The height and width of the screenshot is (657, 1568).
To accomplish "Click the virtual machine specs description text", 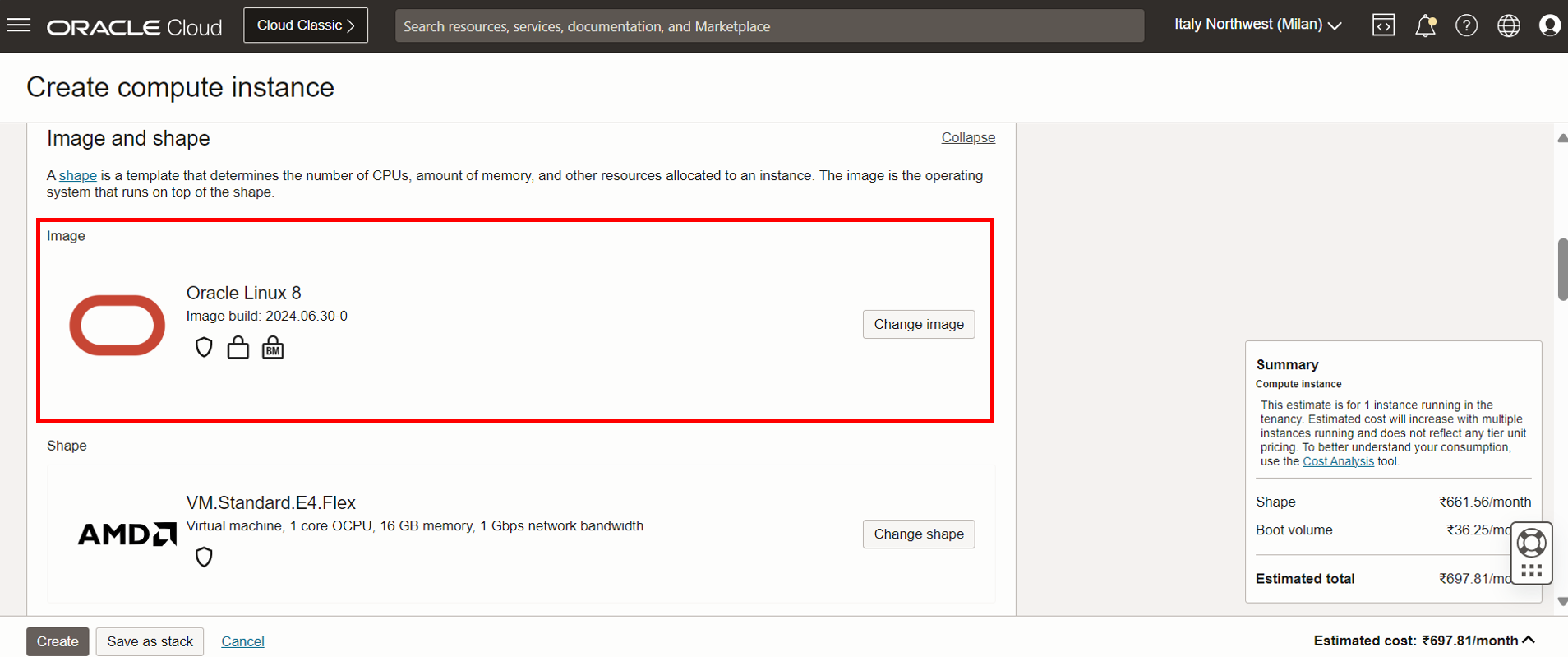I will tap(414, 525).
